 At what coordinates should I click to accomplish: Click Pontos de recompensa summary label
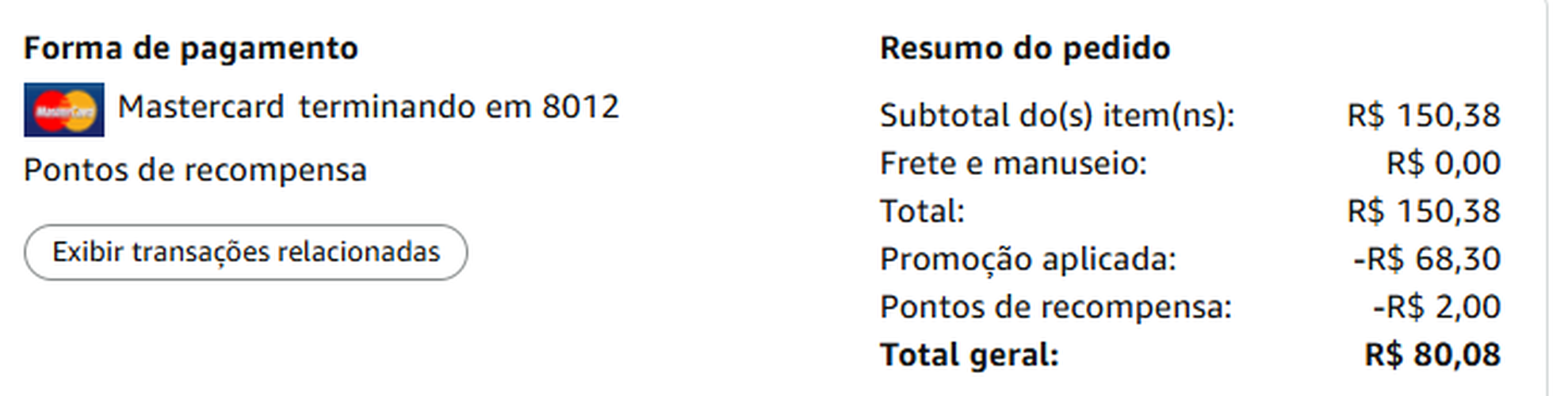[x=1056, y=307]
